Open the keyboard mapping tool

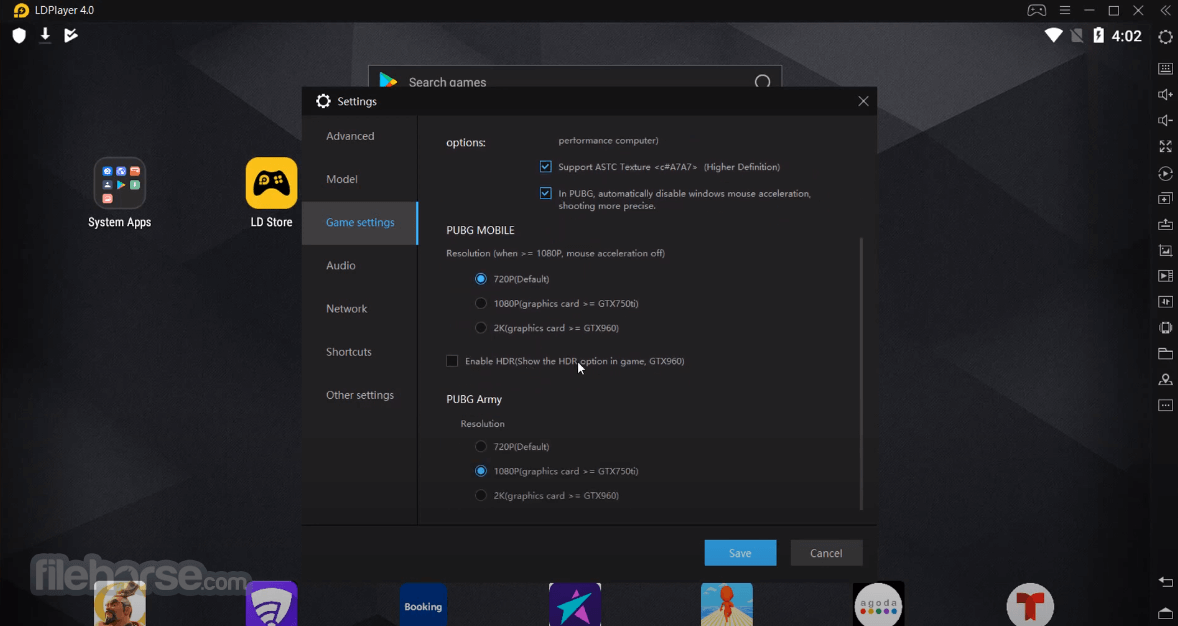1165,68
